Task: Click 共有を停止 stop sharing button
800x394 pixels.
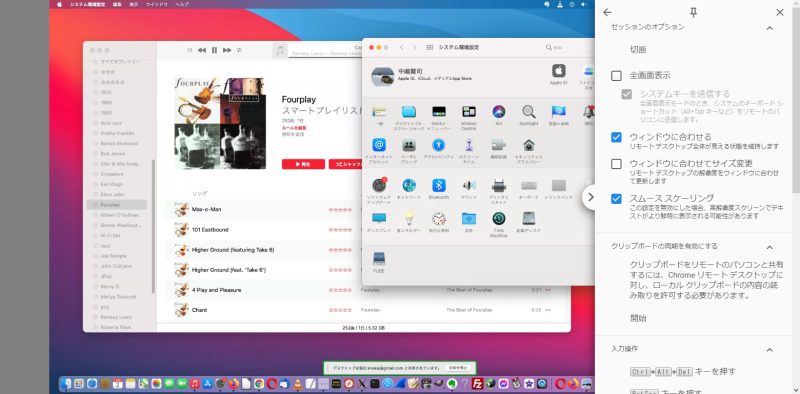Action: pos(458,367)
